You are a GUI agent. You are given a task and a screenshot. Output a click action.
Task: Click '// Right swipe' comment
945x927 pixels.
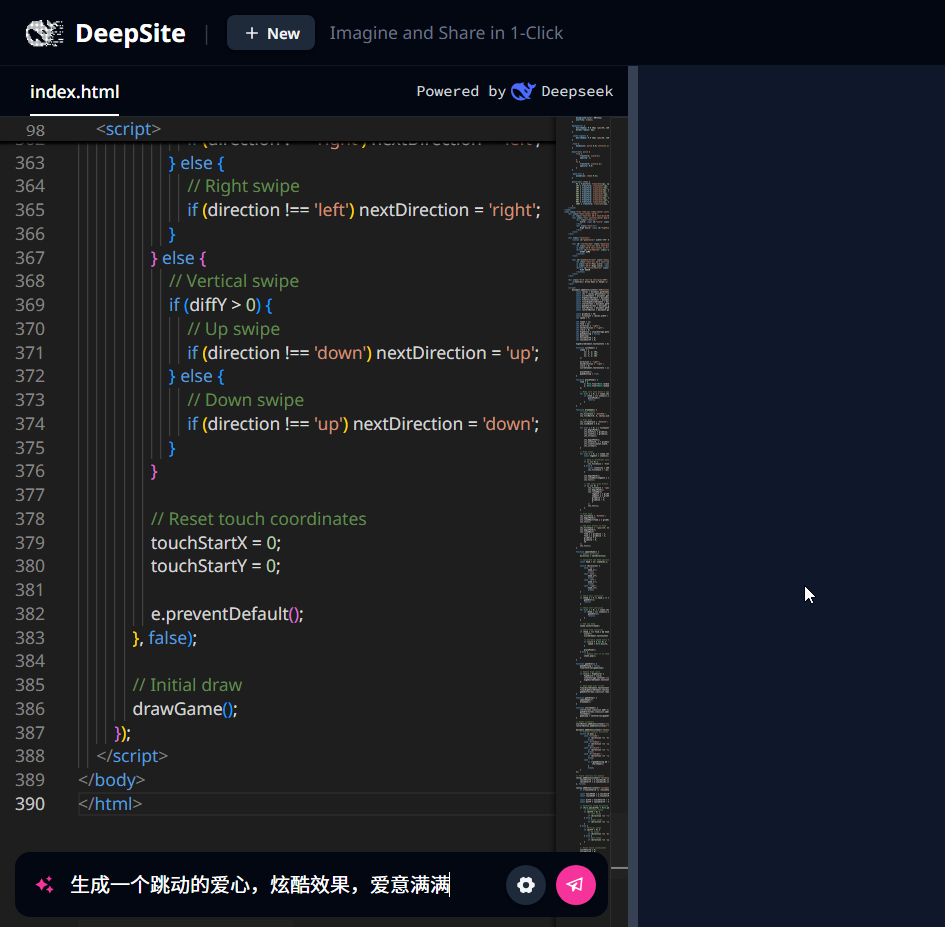point(243,186)
